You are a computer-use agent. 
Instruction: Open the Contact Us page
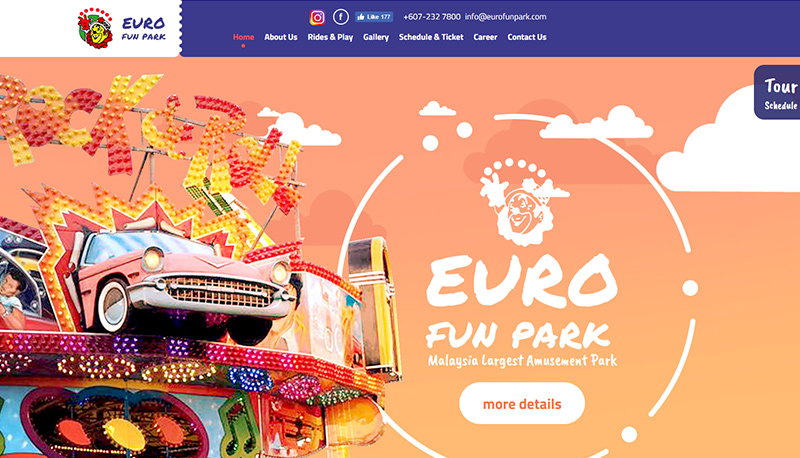point(527,37)
